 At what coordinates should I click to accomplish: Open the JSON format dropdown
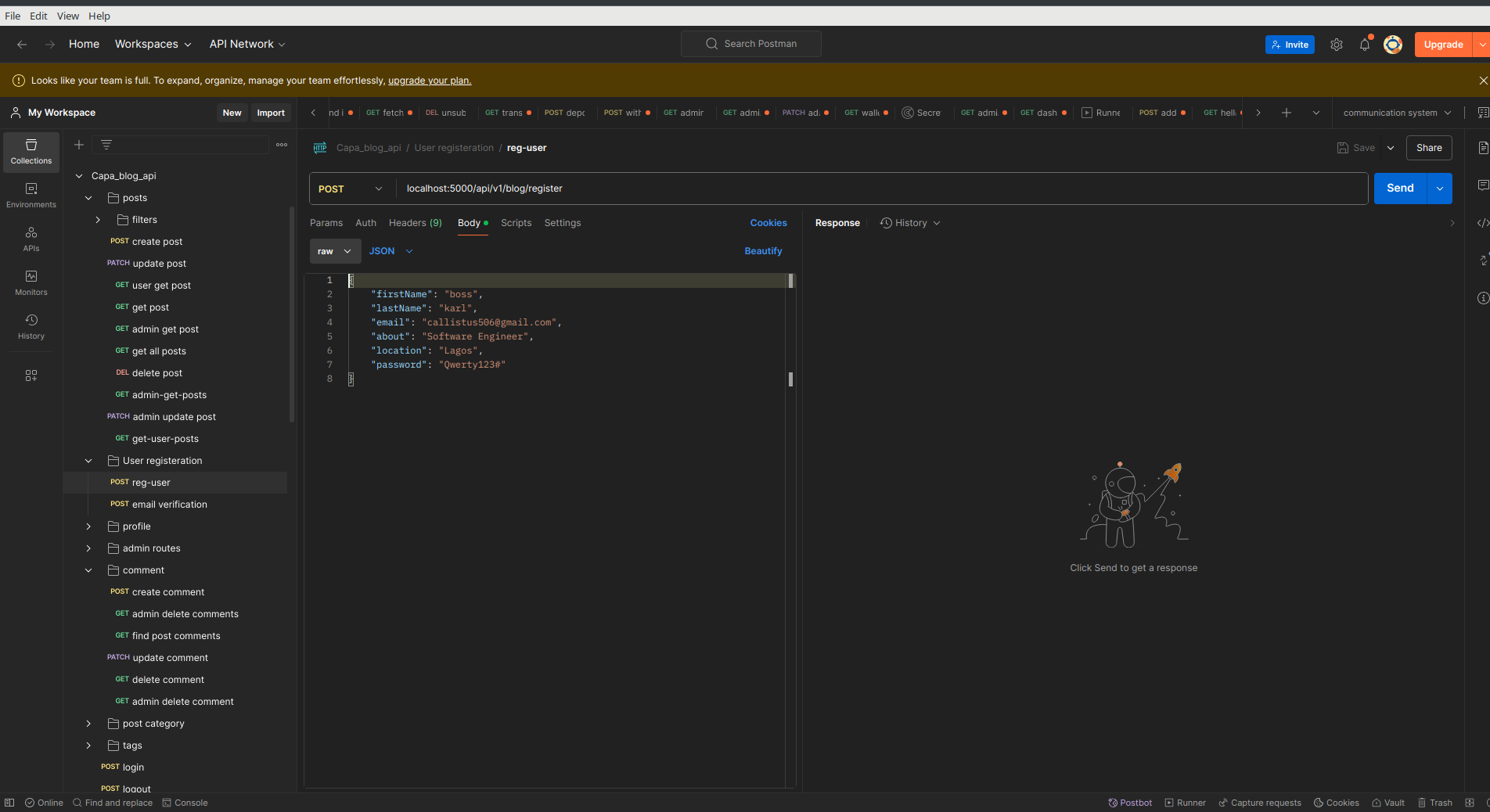click(x=391, y=251)
